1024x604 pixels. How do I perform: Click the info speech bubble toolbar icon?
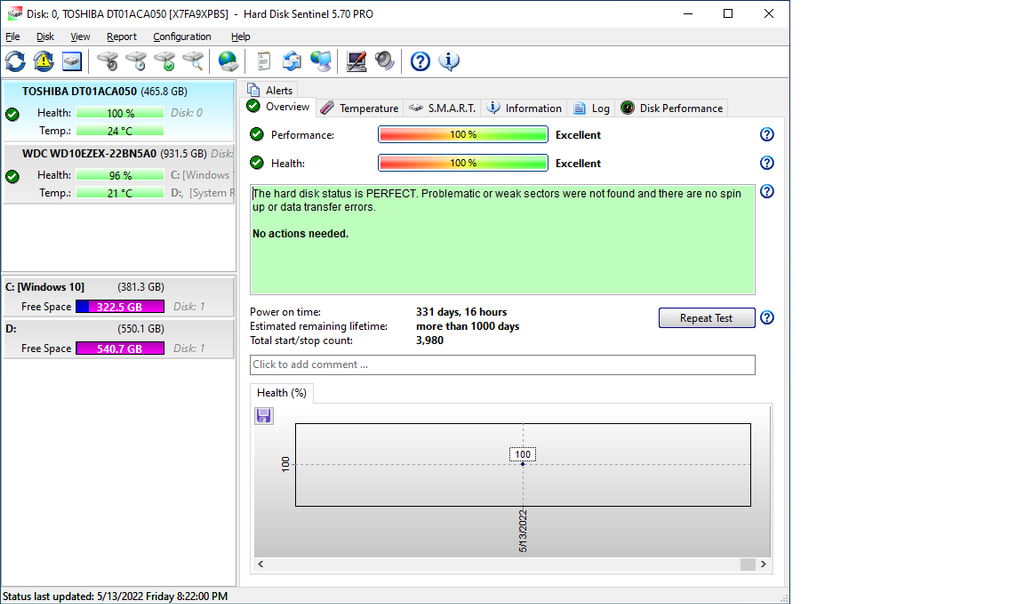pyautogui.click(x=449, y=61)
